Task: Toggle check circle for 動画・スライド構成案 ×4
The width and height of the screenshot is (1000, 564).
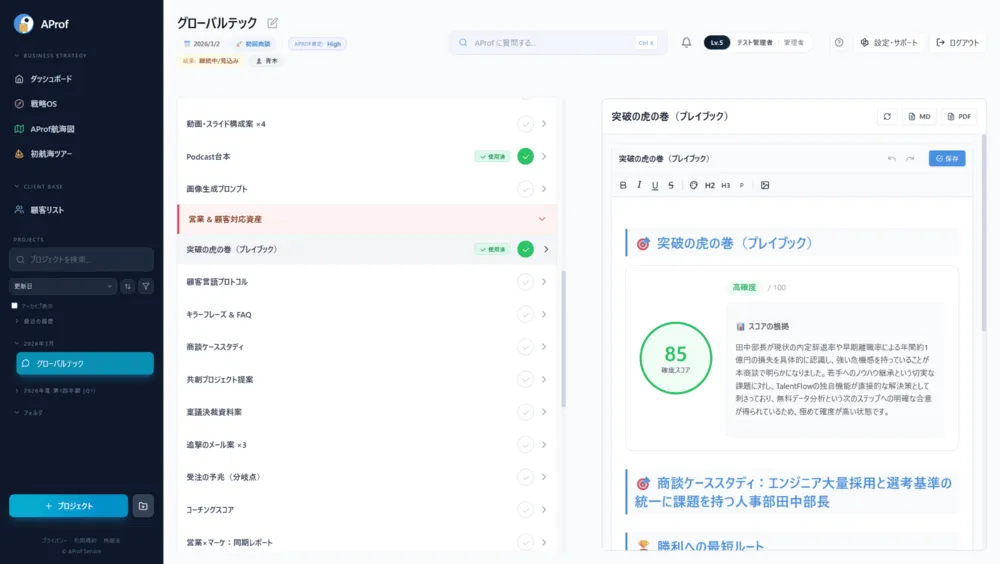Action: 525,124
